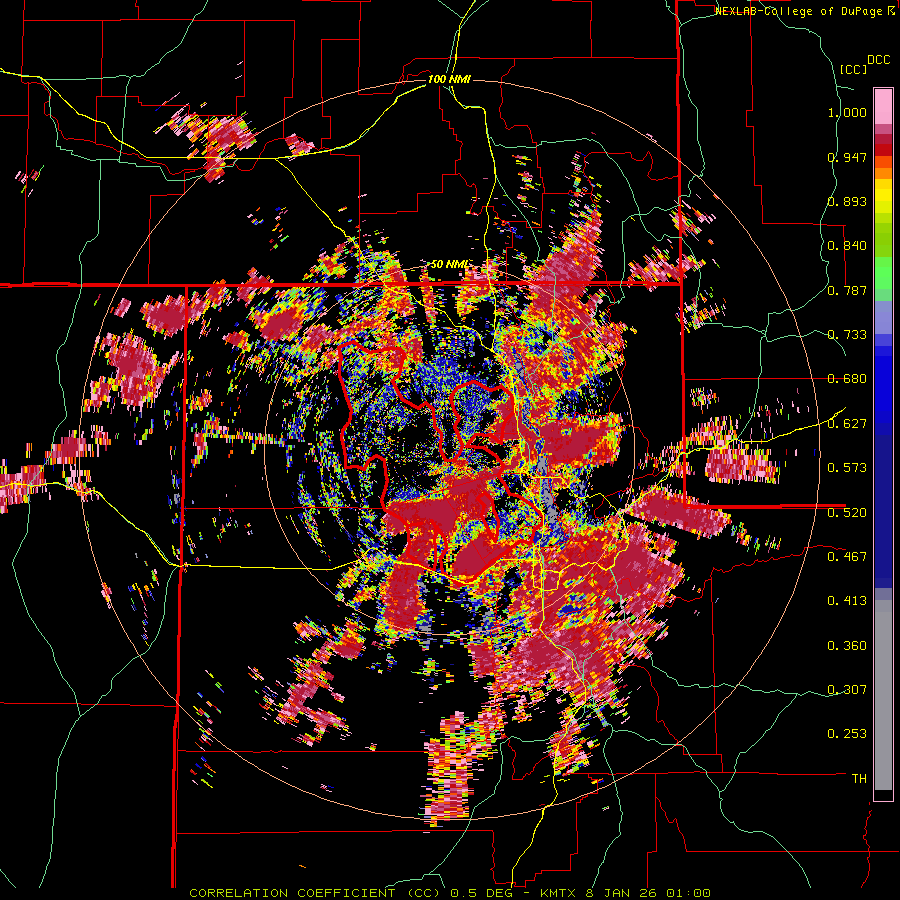Click the 0.627 value on color scale
Screen dimensions: 900x900
pos(847,424)
